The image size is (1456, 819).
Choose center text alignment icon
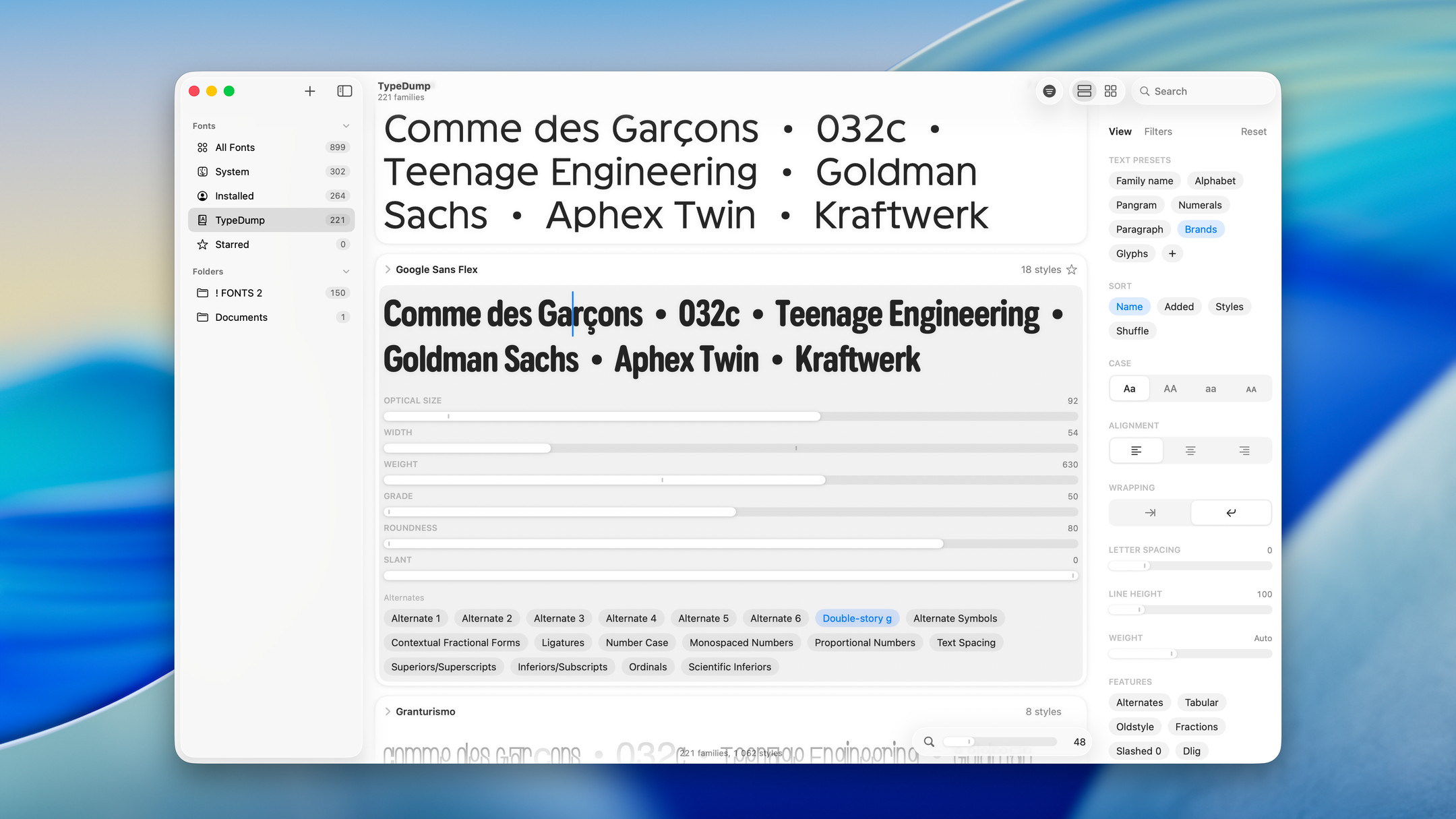pos(1190,450)
